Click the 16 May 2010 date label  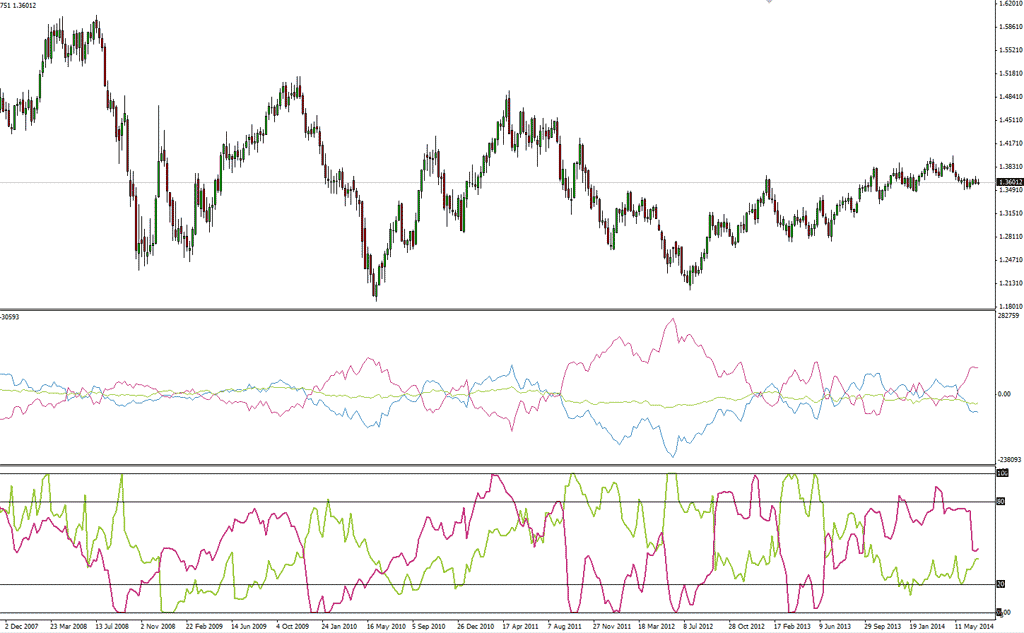pyautogui.click(x=386, y=626)
